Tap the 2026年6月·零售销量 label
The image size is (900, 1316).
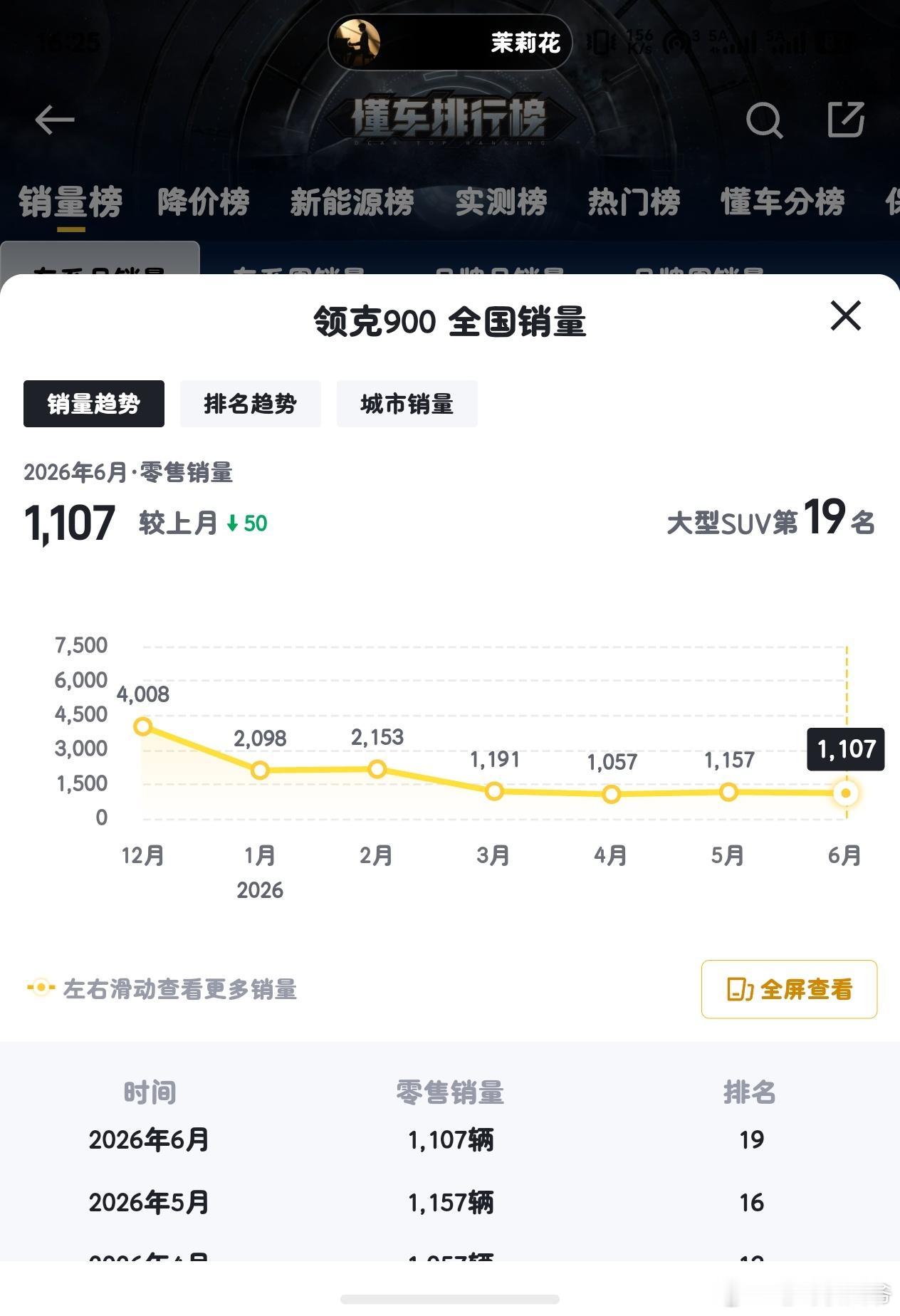click(128, 472)
